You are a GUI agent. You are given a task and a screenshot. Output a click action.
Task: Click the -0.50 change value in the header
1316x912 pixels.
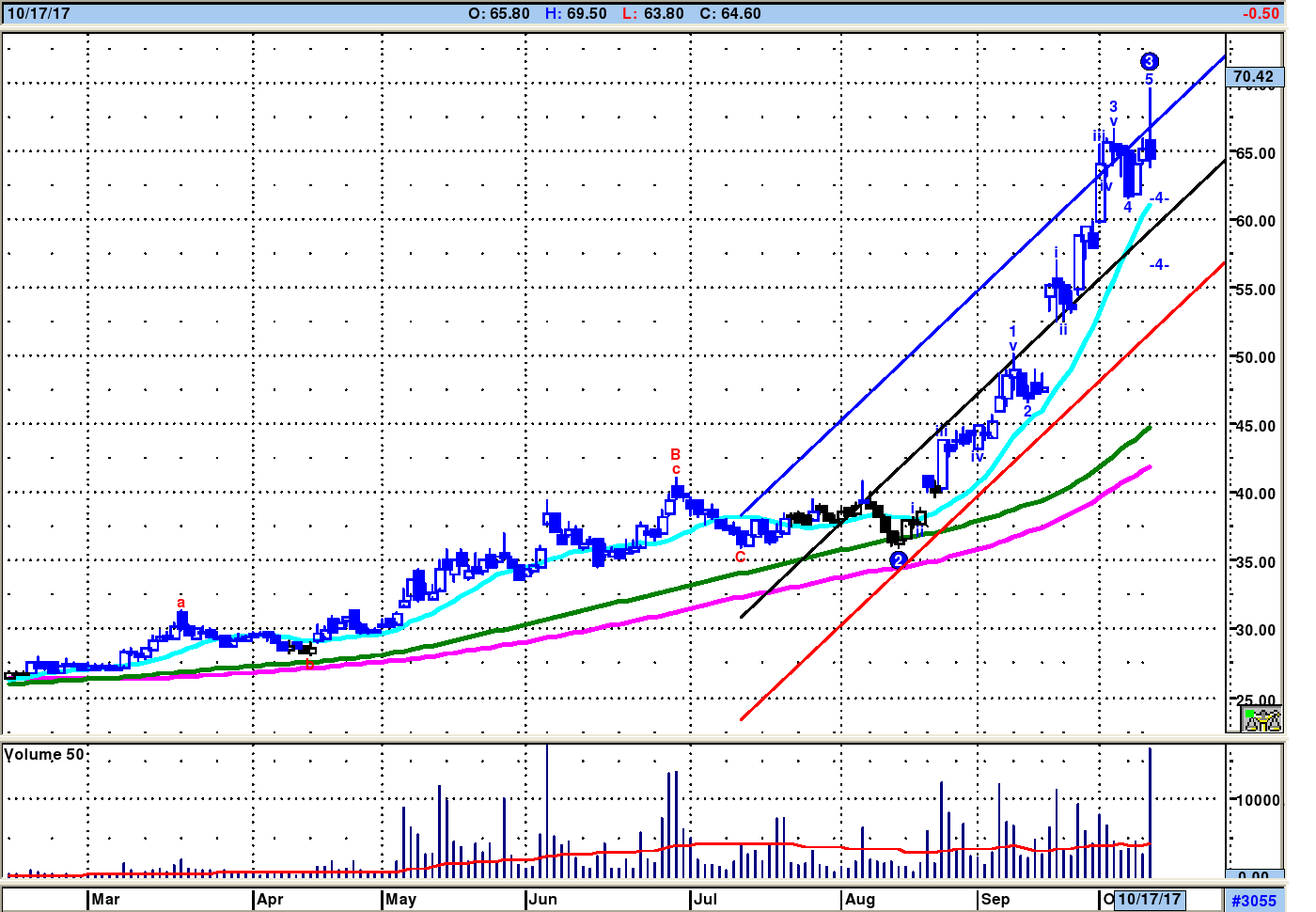pyautogui.click(x=1261, y=14)
